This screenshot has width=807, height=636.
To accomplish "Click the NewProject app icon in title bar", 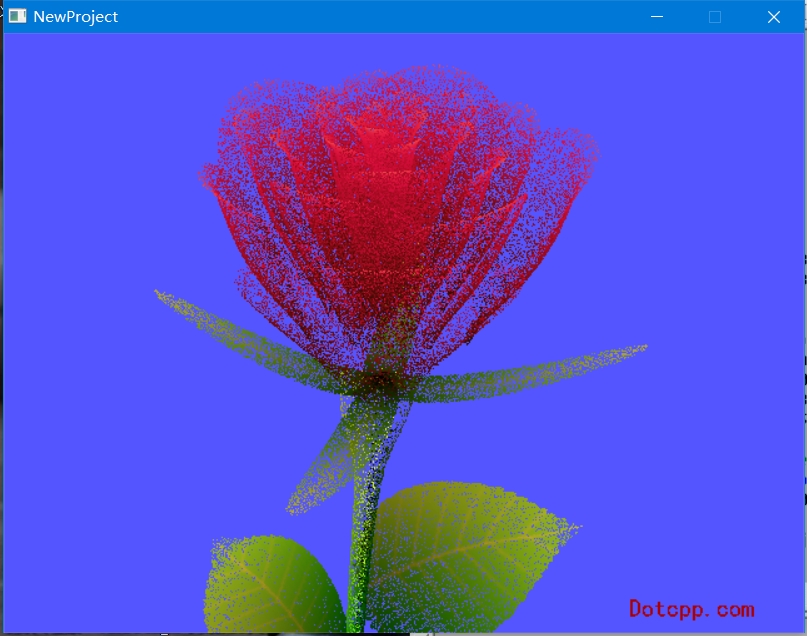I will 17,16.
